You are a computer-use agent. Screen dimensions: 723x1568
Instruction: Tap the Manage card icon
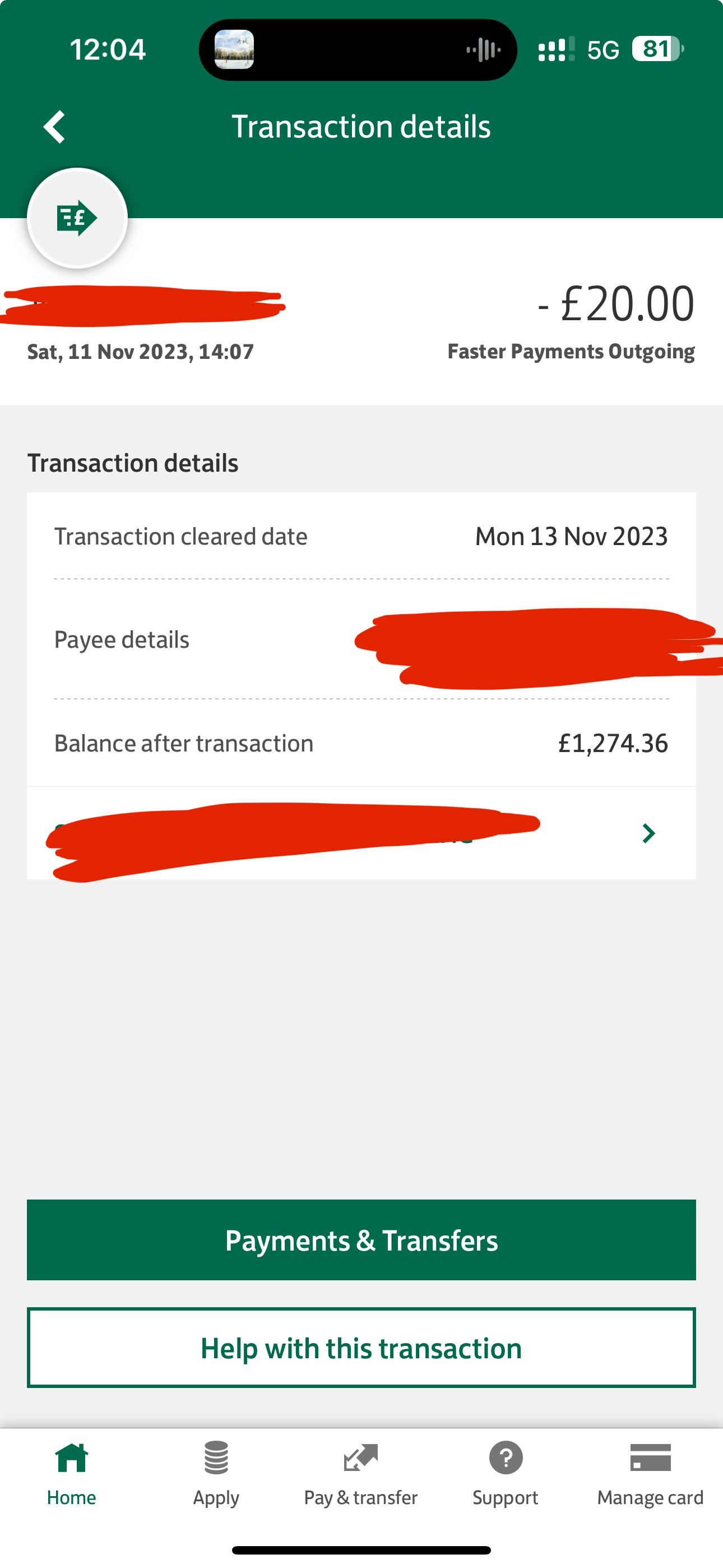click(x=650, y=1459)
